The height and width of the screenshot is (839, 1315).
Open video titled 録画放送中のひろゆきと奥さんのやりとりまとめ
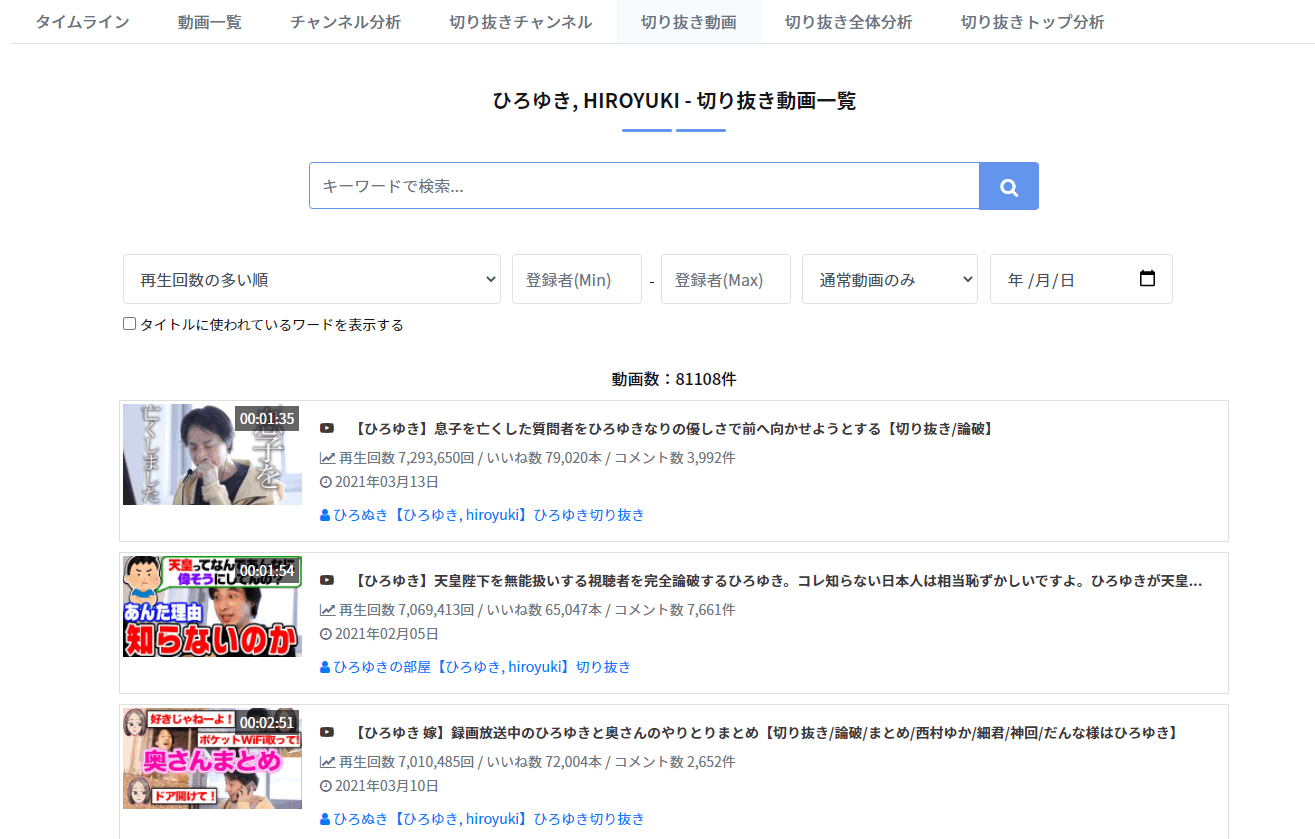tap(768, 733)
